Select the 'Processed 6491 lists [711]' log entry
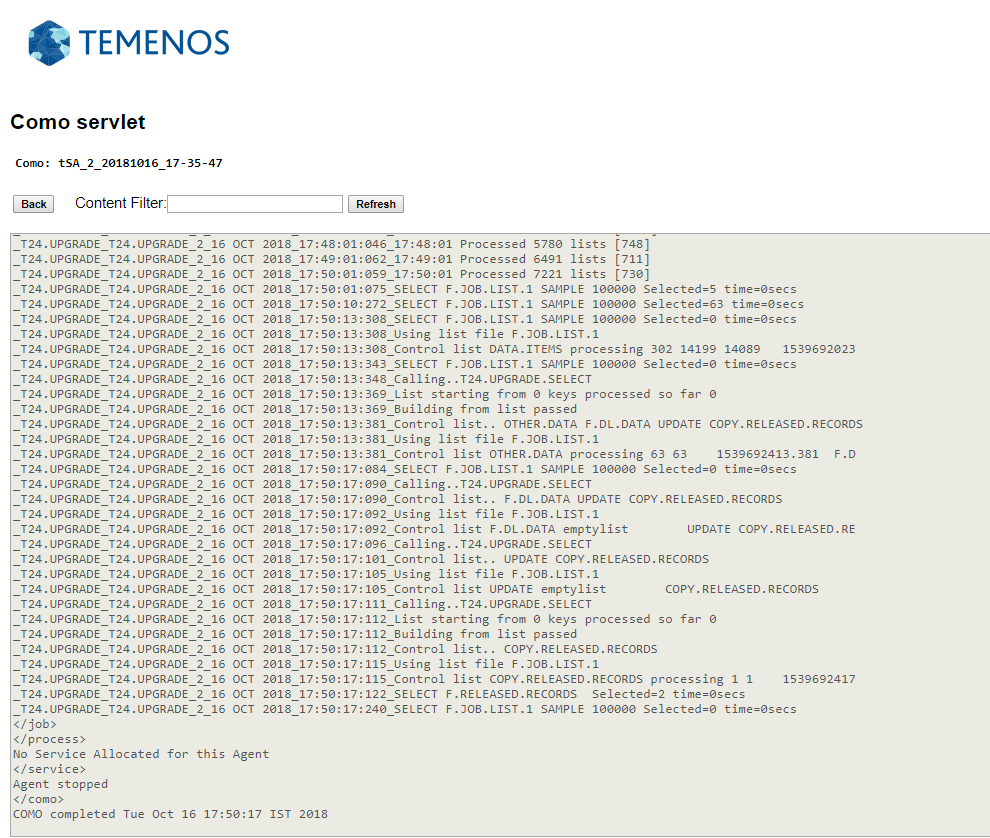The image size is (990, 838). point(330,259)
